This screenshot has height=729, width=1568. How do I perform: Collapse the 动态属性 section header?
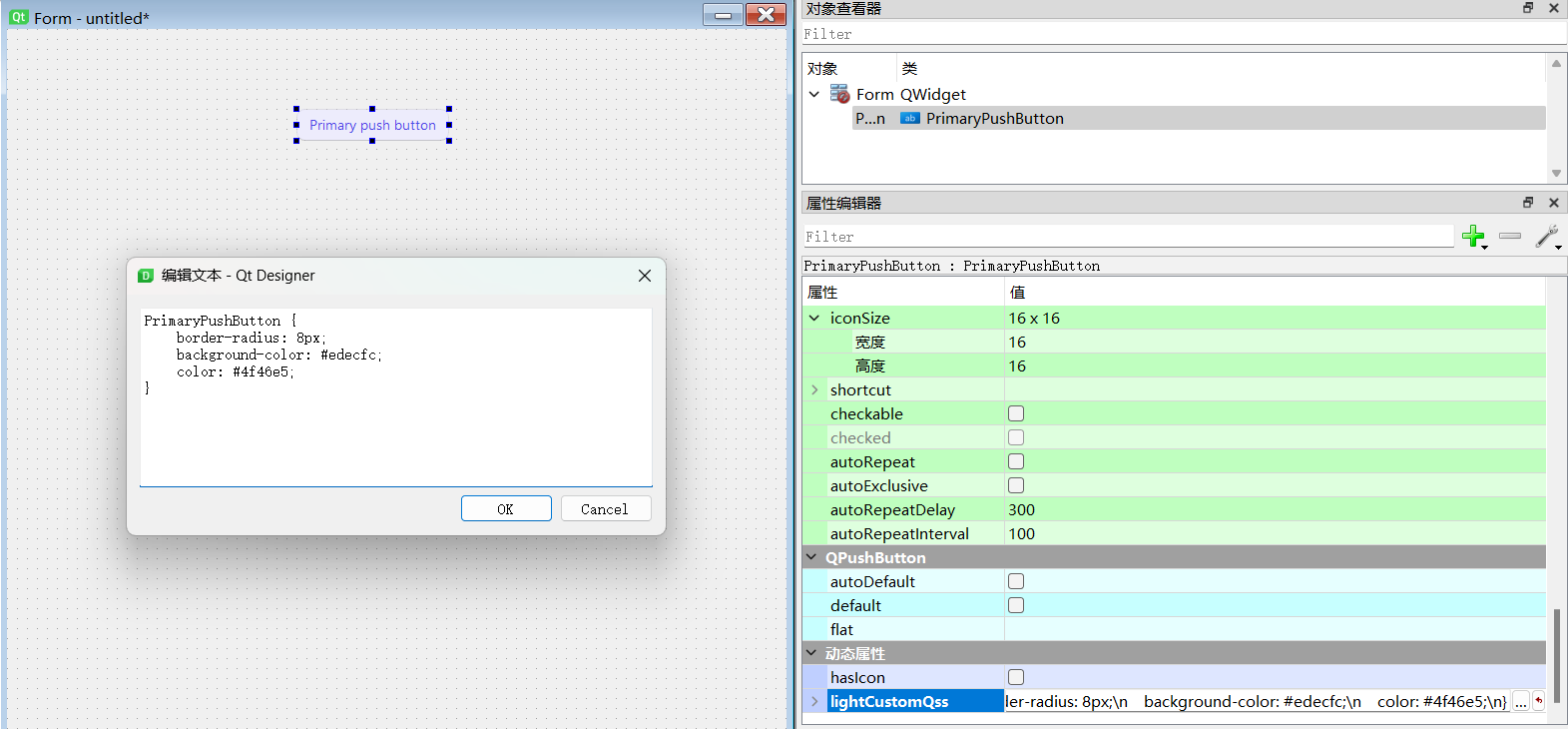coord(811,653)
